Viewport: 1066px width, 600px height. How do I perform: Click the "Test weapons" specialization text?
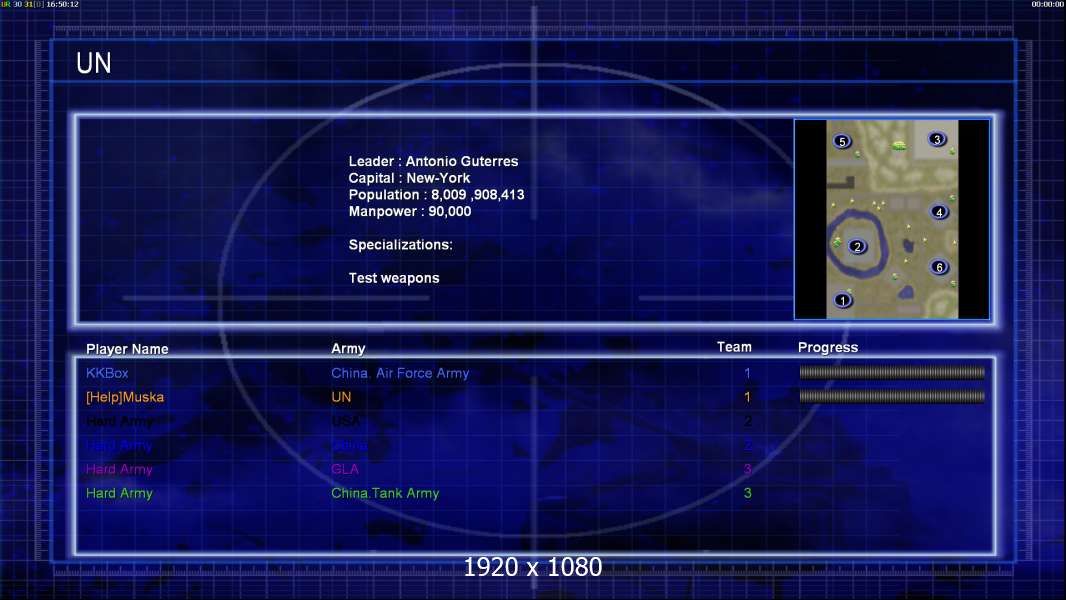(x=394, y=278)
